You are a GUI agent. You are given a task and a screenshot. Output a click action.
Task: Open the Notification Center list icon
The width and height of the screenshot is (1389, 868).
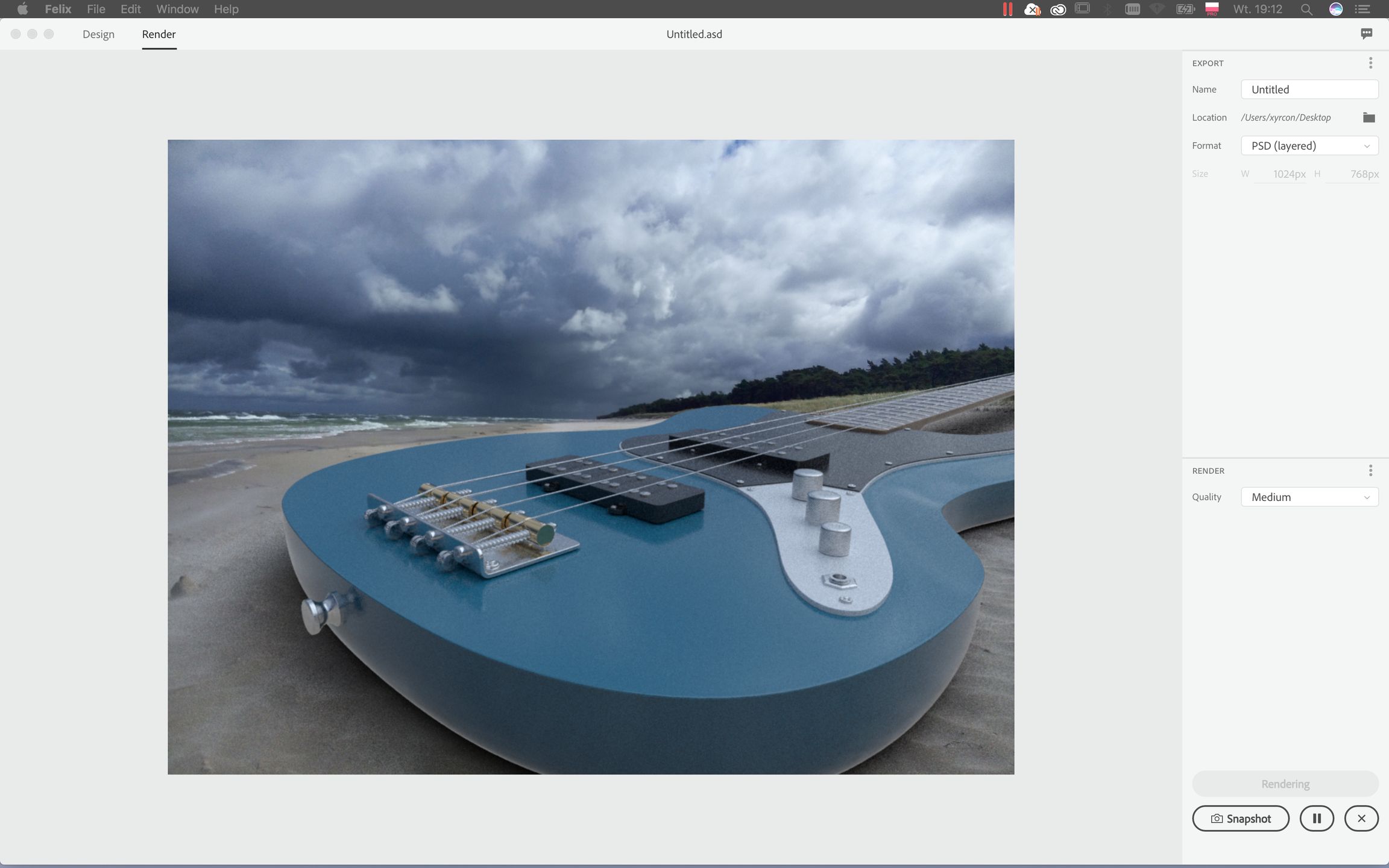point(1362,9)
